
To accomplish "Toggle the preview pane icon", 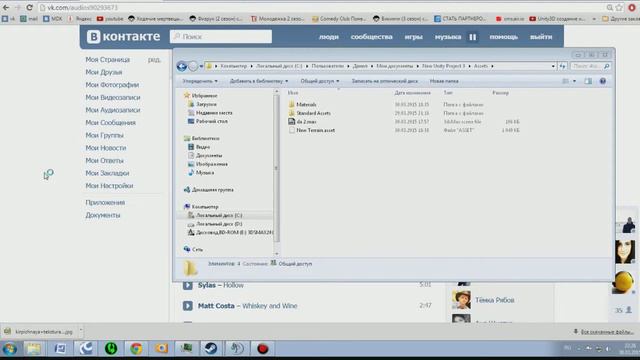I will pyautogui.click(x=588, y=81).
